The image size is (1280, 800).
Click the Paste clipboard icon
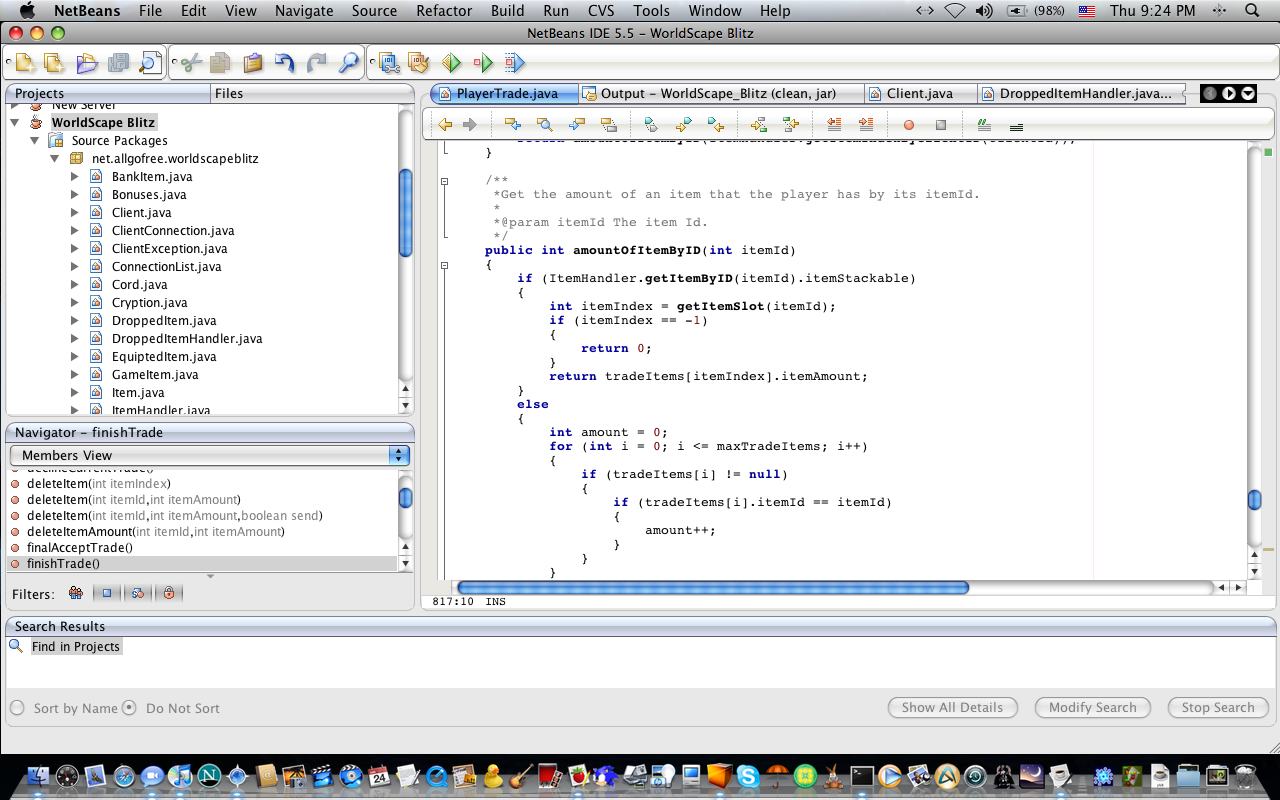point(253,63)
